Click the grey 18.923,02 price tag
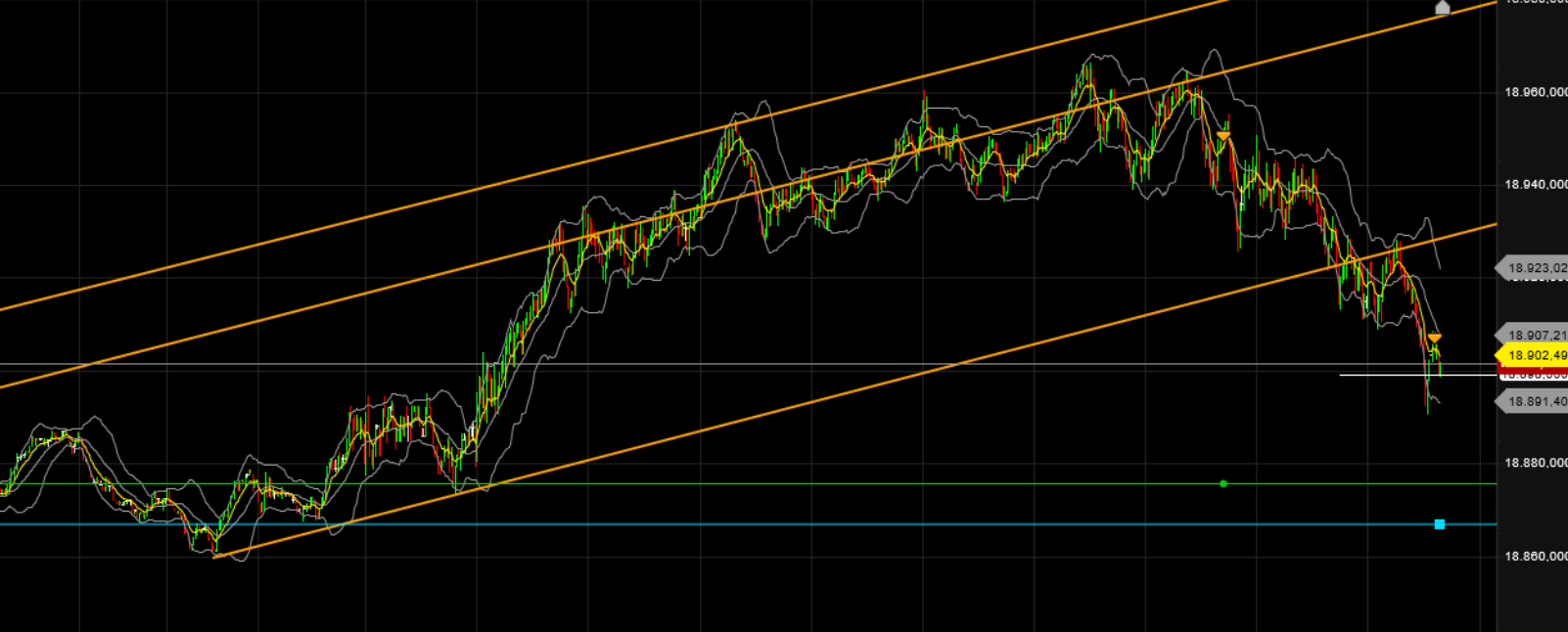The height and width of the screenshot is (632, 1568). pos(1532,267)
